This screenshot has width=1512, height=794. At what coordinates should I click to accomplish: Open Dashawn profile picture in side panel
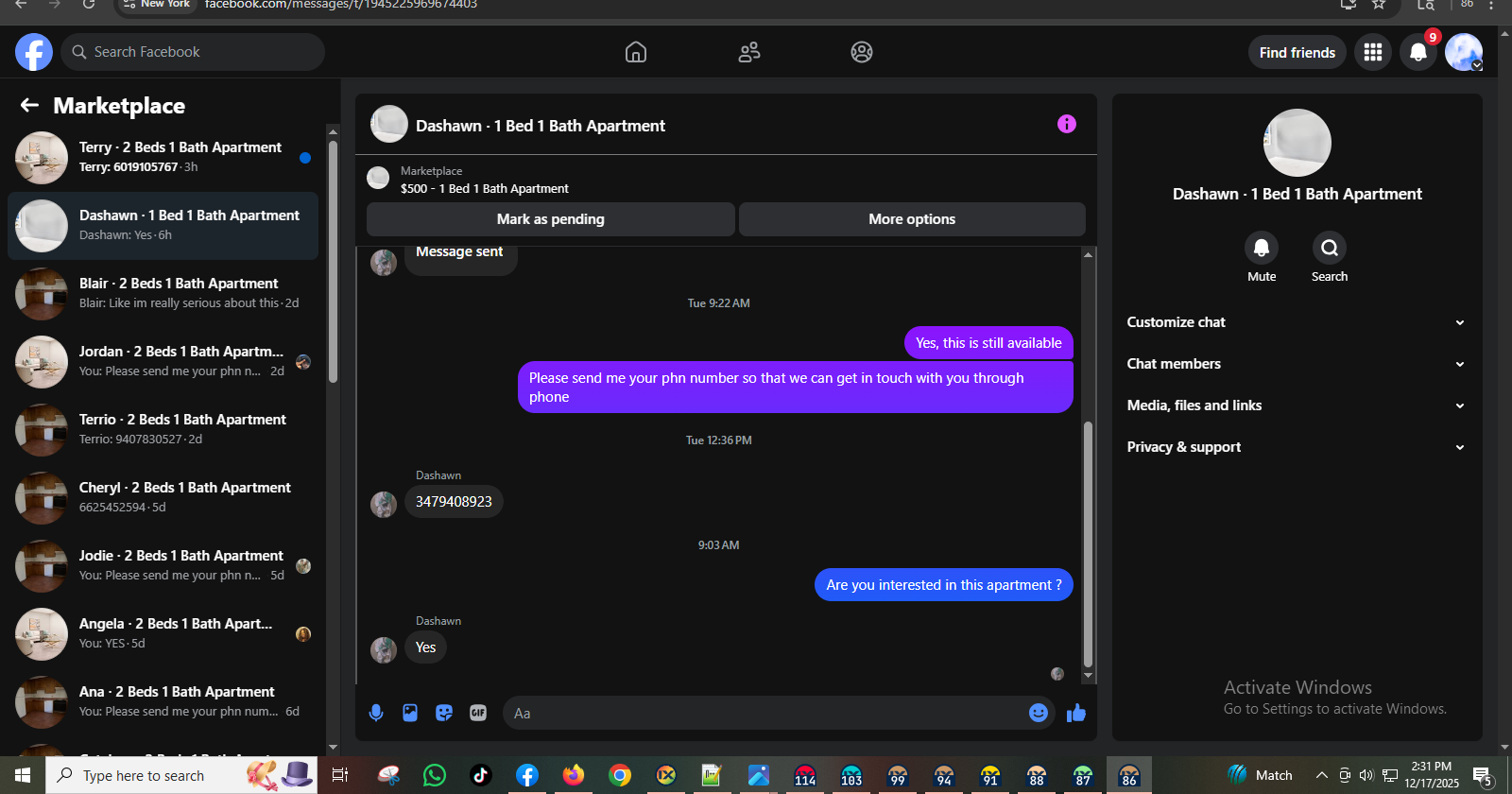[1297, 143]
